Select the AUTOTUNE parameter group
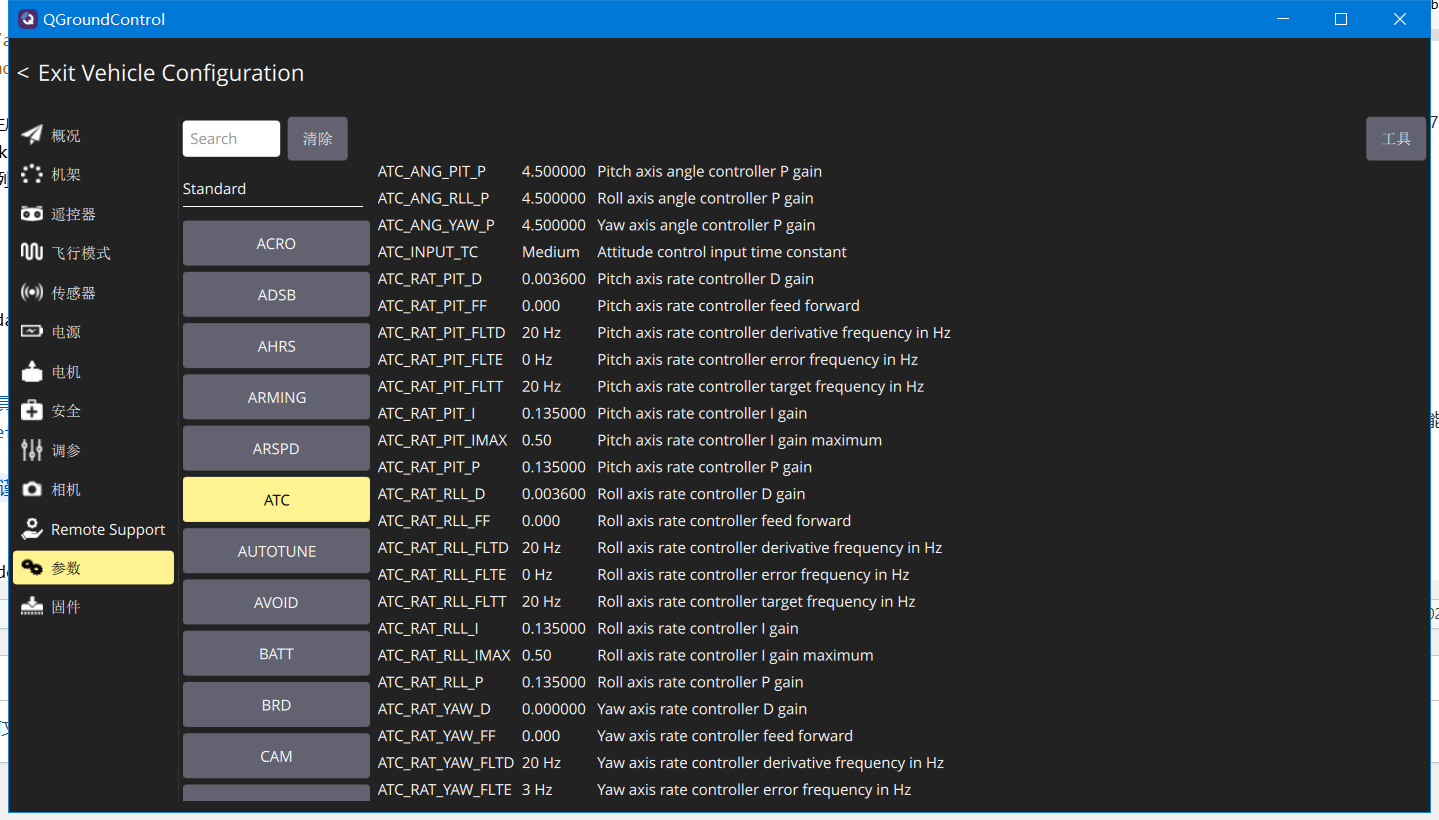The height and width of the screenshot is (820, 1439). 276,551
